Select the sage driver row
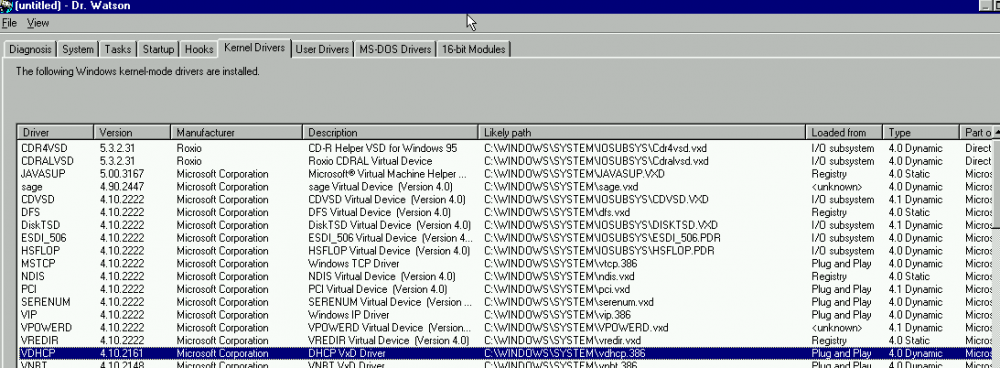The width and height of the screenshot is (1000, 368). 504,187
